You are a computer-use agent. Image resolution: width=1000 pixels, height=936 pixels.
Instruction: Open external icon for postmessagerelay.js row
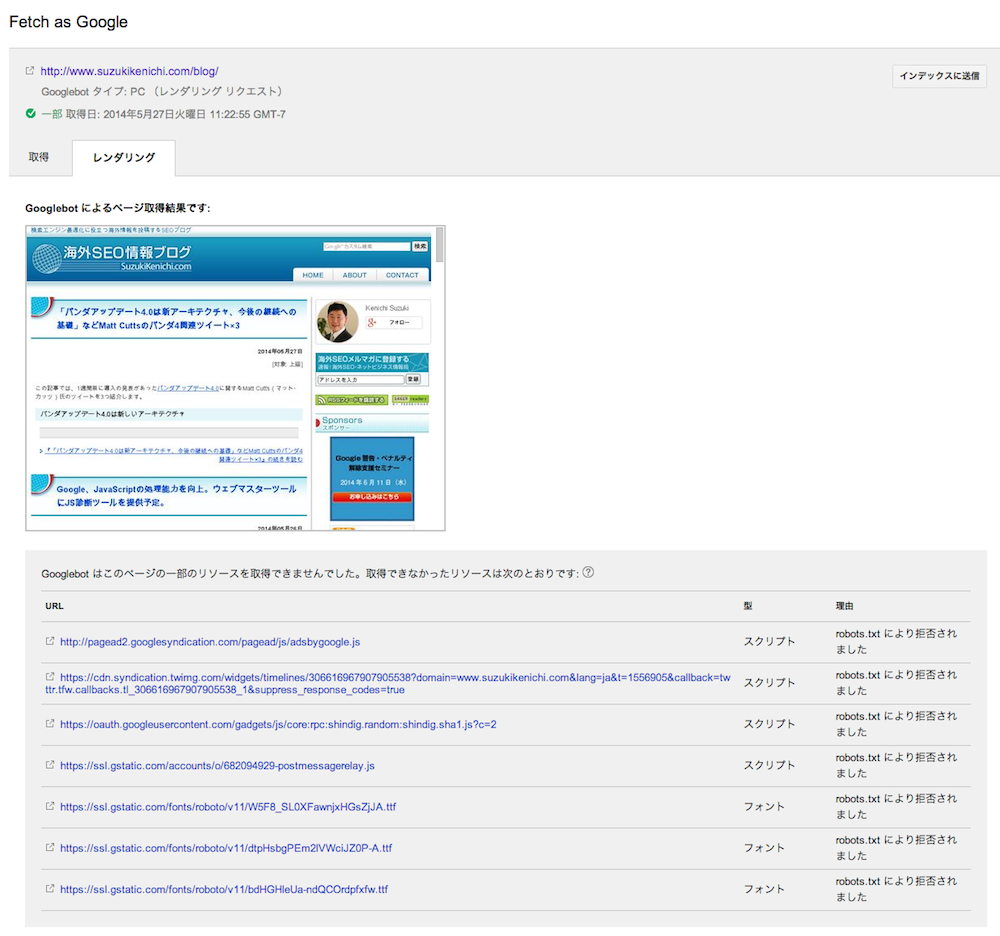[50, 764]
